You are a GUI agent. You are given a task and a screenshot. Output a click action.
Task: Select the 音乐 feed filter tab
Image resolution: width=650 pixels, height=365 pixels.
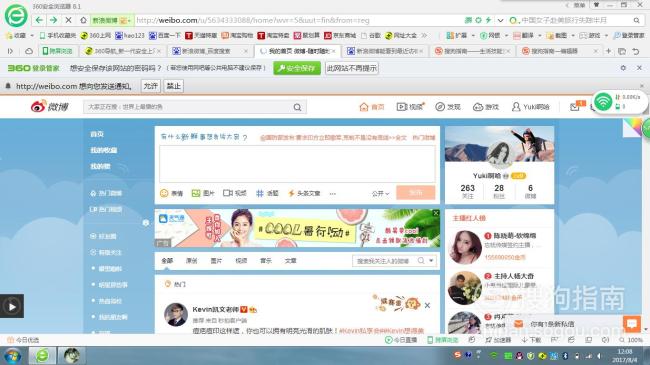click(266, 261)
